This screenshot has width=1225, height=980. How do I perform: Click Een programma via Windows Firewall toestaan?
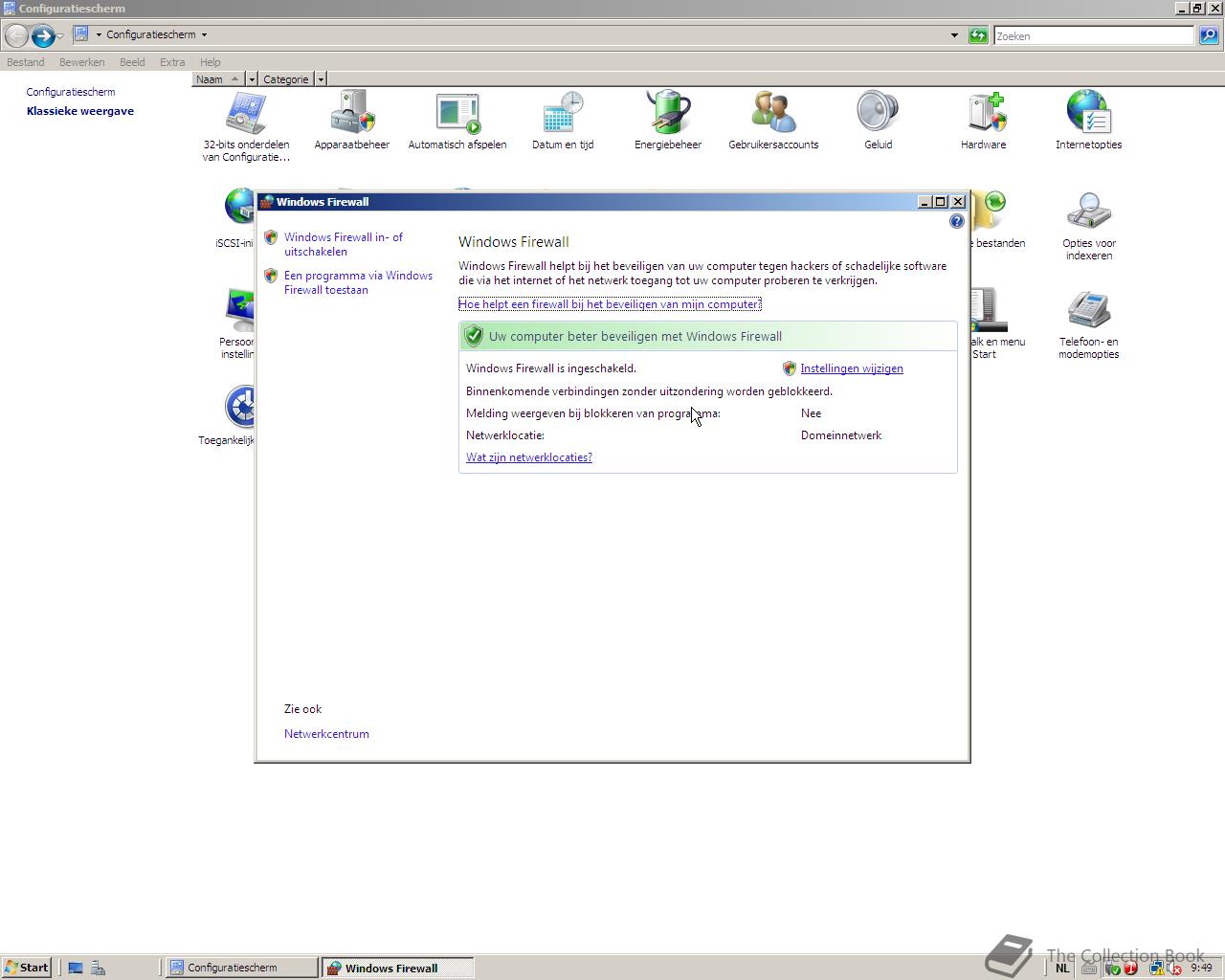click(x=358, y=282)
